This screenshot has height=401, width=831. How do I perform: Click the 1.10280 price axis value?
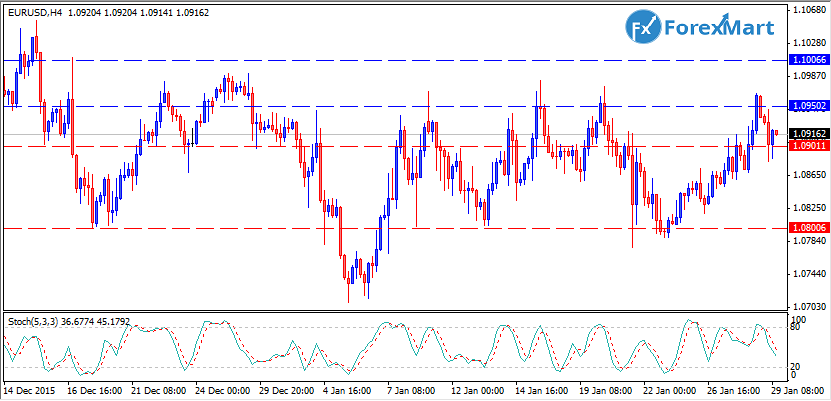tap(808, 42)
